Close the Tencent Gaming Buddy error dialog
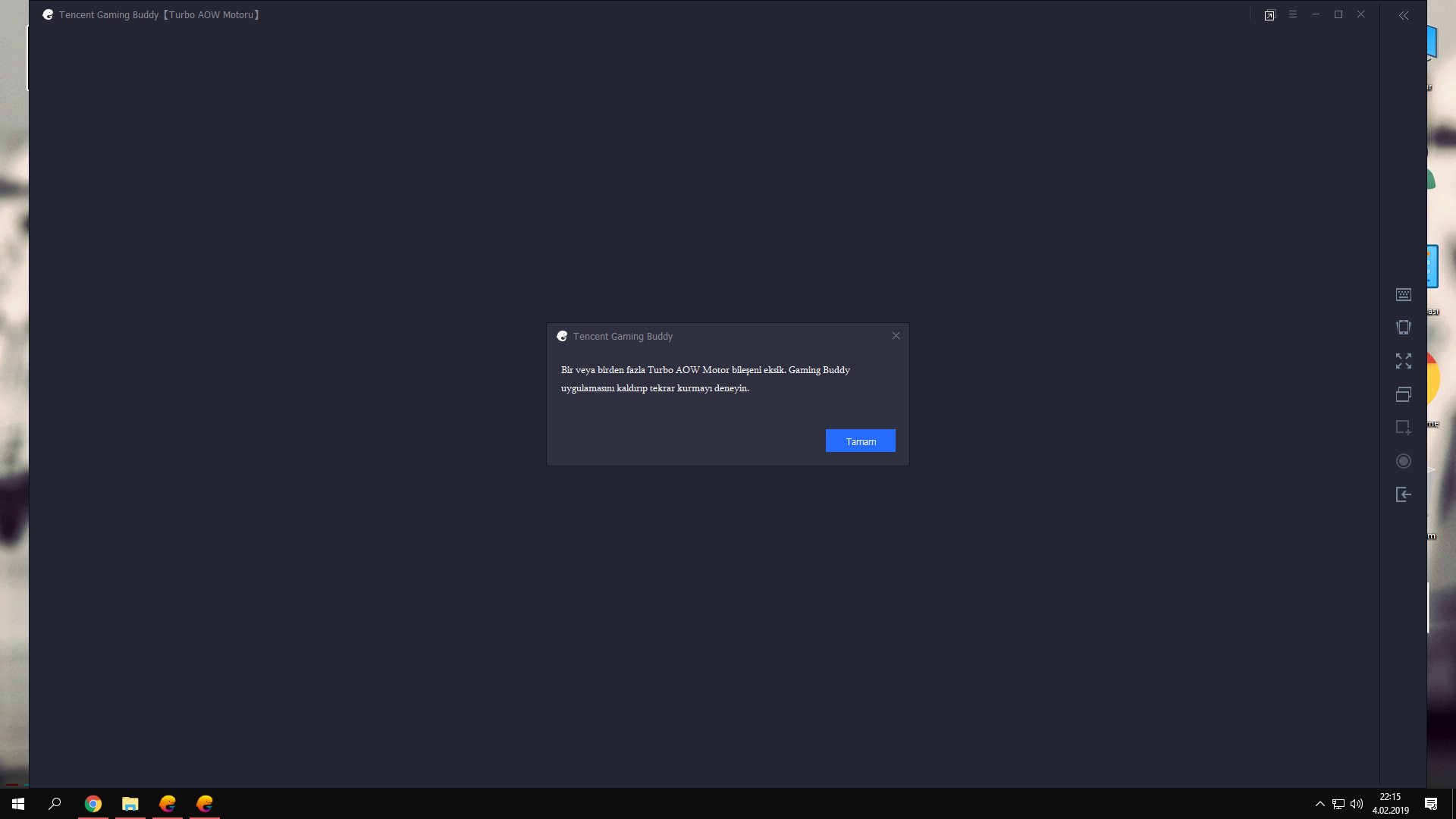This screenshot has width=1456, height=819. coord(896,336)
